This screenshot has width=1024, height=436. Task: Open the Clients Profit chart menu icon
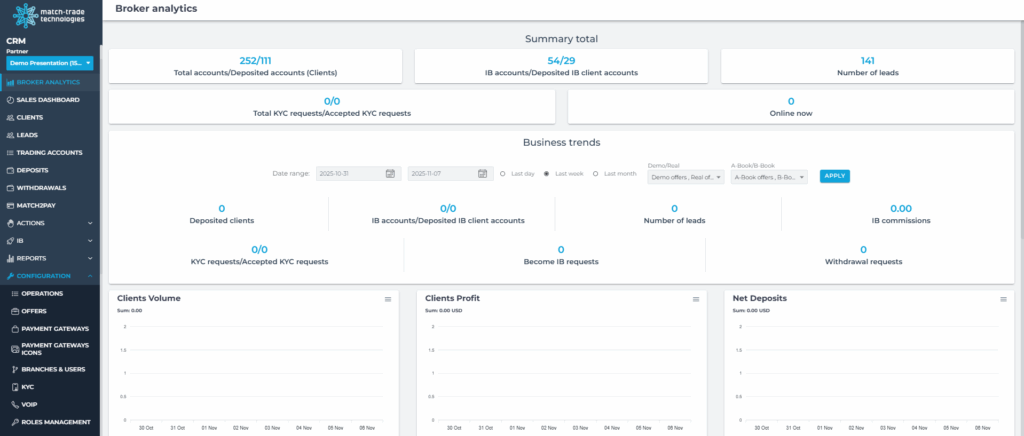695,299
